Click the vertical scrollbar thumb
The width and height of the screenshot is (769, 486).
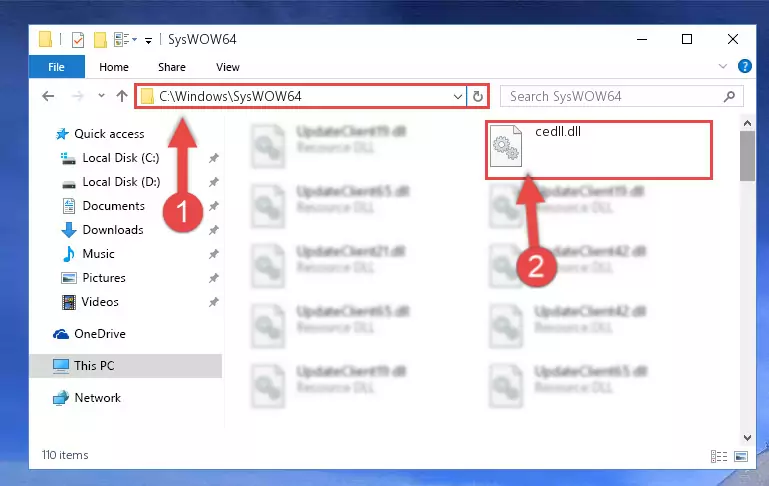(747, 156)
